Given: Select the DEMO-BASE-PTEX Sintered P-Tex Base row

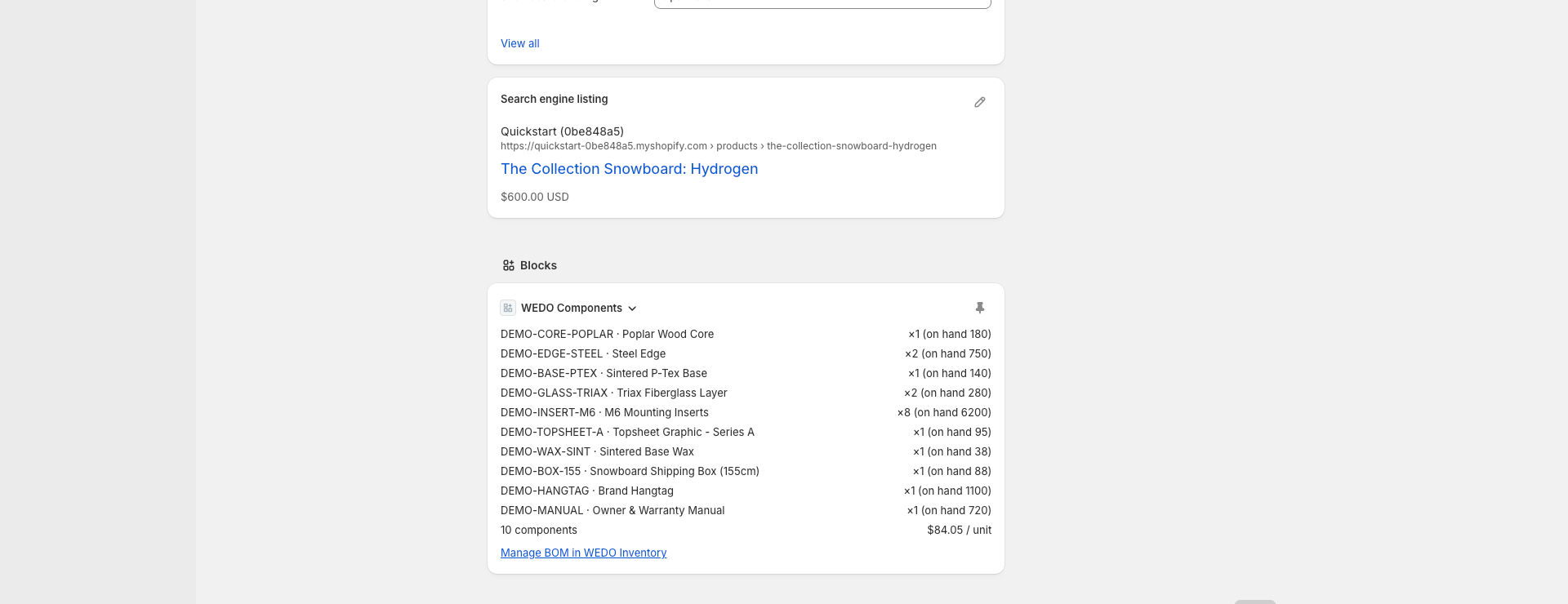Looking at the screenshot, I should click(746, 373).
